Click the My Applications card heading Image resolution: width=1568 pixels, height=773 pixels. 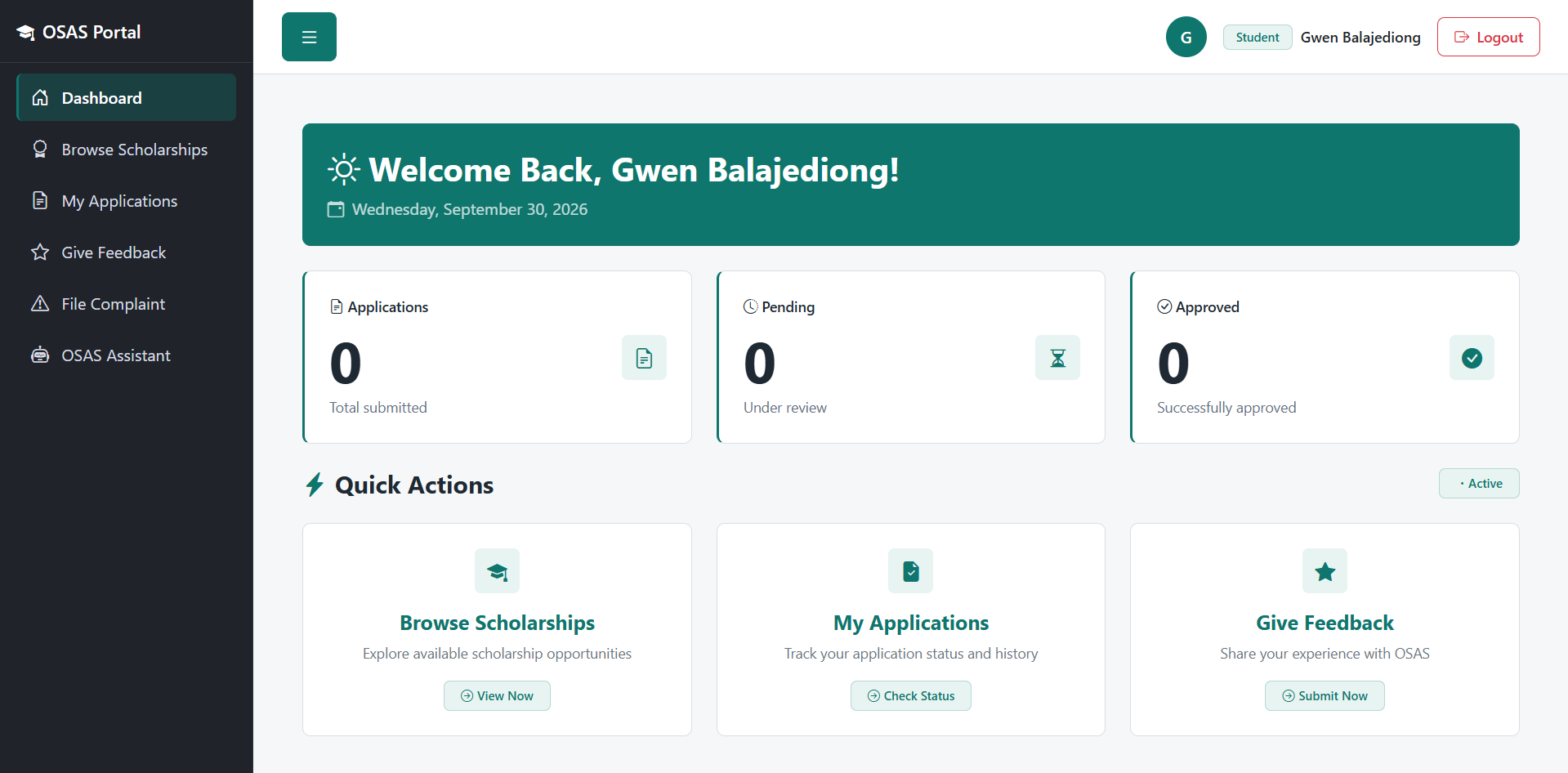point(911,623)
